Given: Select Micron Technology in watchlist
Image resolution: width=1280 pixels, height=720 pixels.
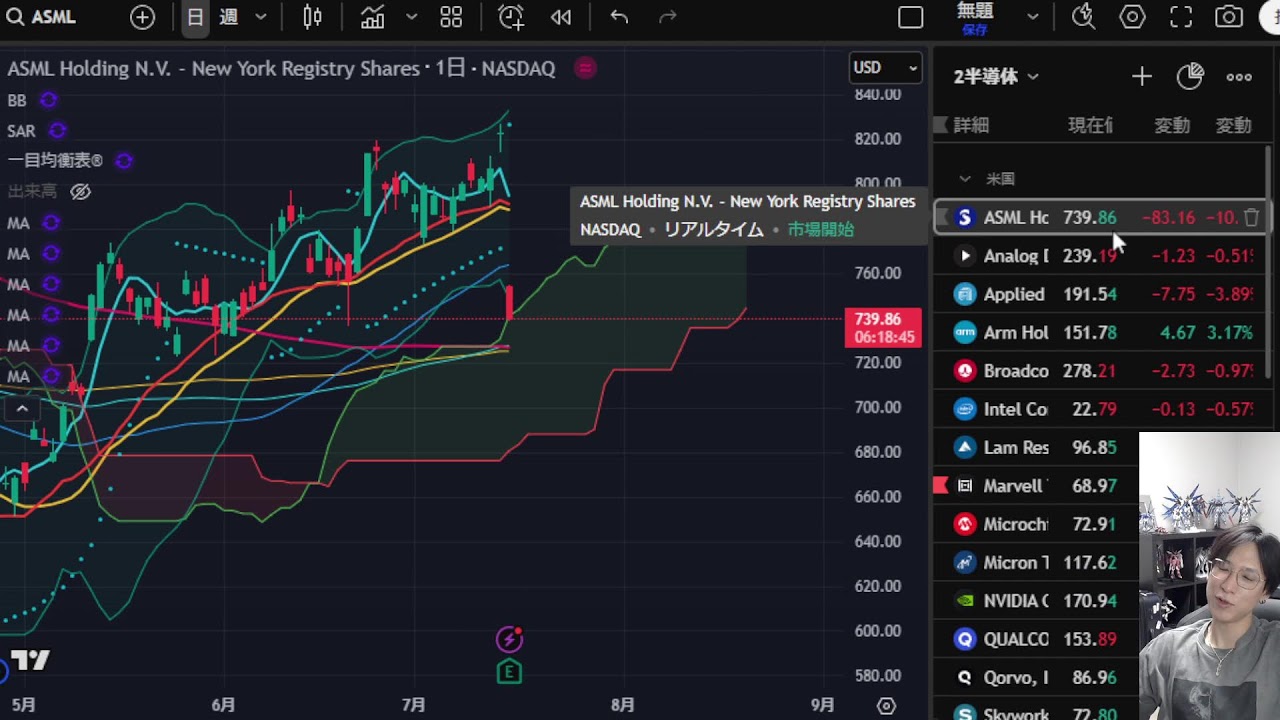Looking at the screenshot, I should point(1037,562).
